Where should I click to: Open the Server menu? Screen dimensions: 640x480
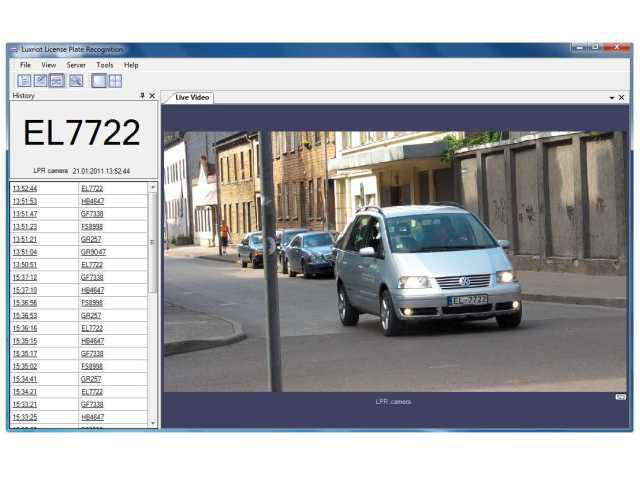pos(76,65)
